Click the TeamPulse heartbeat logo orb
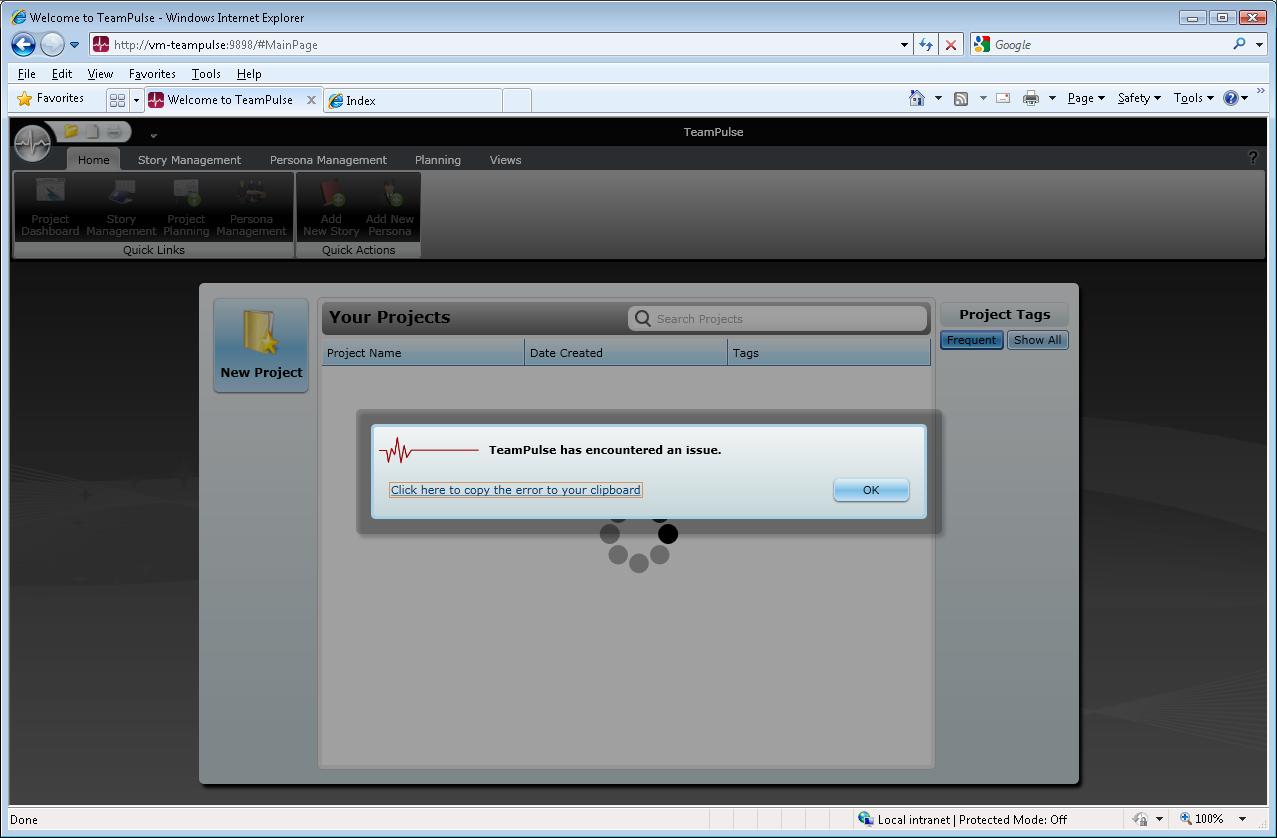 [x=33, y=143]
